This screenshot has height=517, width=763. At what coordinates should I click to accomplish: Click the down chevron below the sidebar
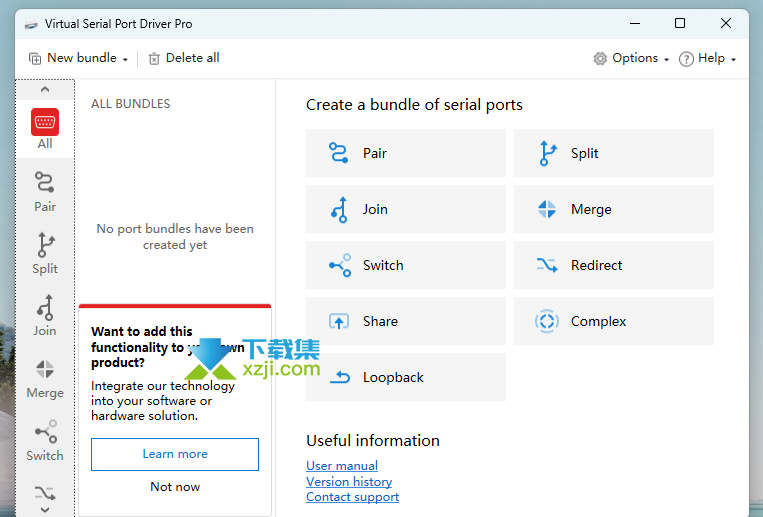point(45,510)
